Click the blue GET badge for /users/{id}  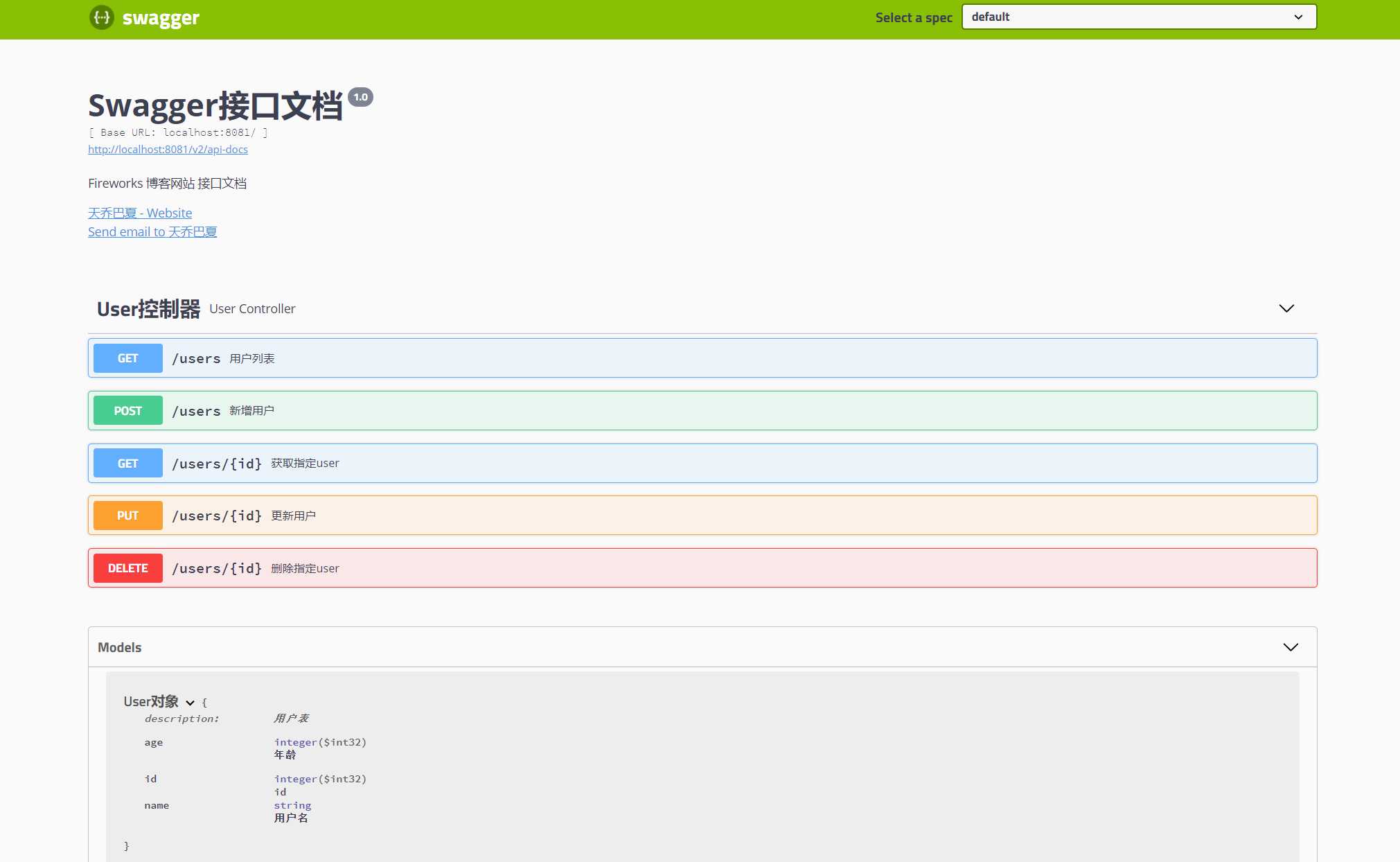coord(128,464)
